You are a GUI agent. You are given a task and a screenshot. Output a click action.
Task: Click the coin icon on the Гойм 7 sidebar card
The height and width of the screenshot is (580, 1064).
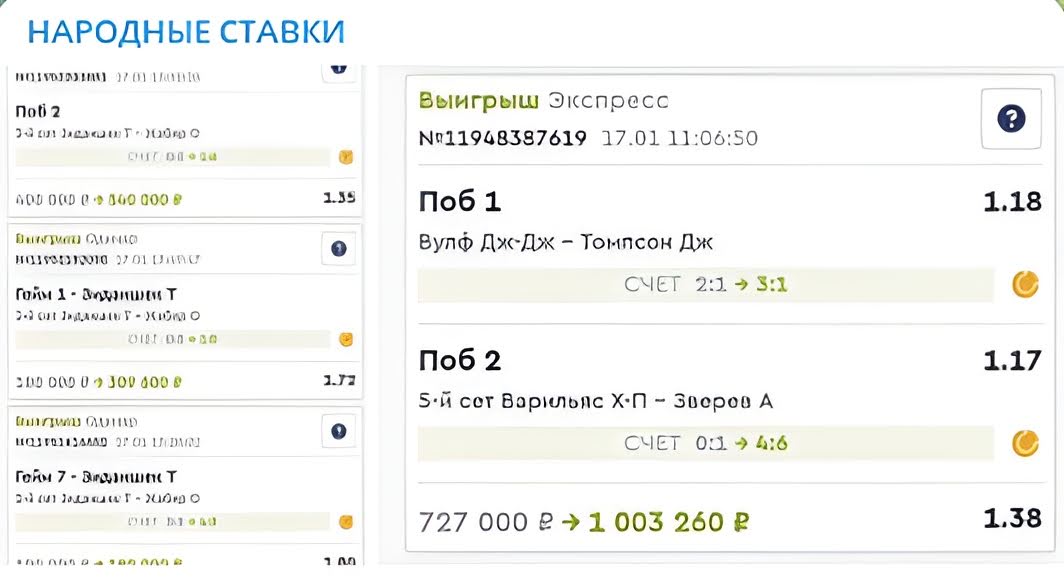click(x=345, y=521)
